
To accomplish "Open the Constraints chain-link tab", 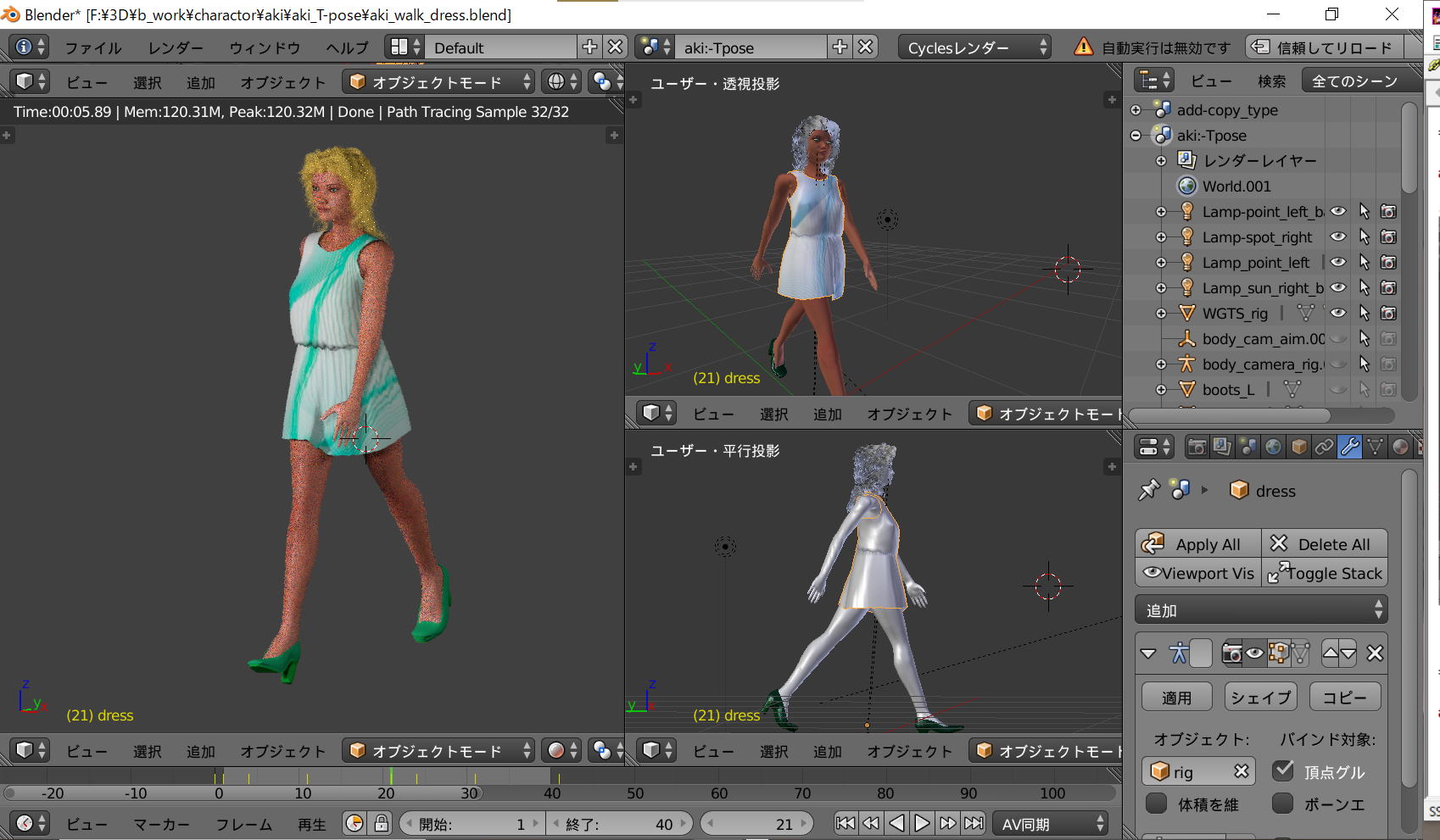I will 1324,447.
